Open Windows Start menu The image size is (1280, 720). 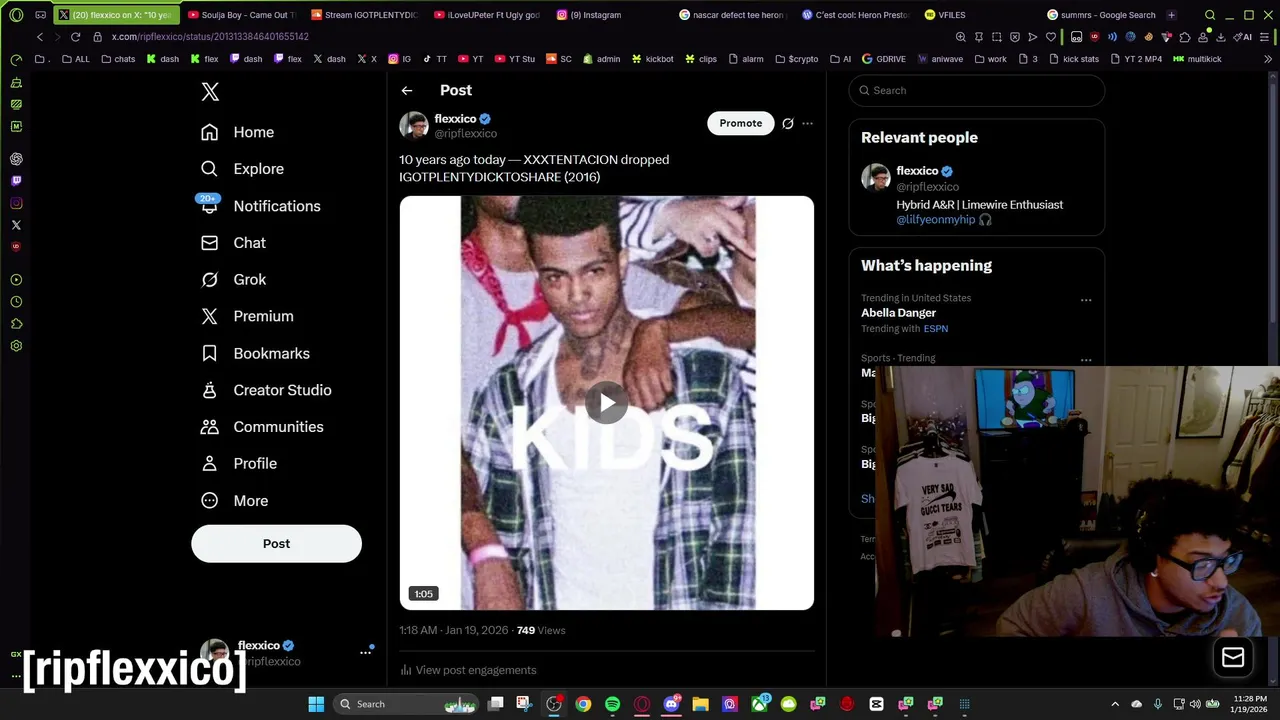(316, 704)
